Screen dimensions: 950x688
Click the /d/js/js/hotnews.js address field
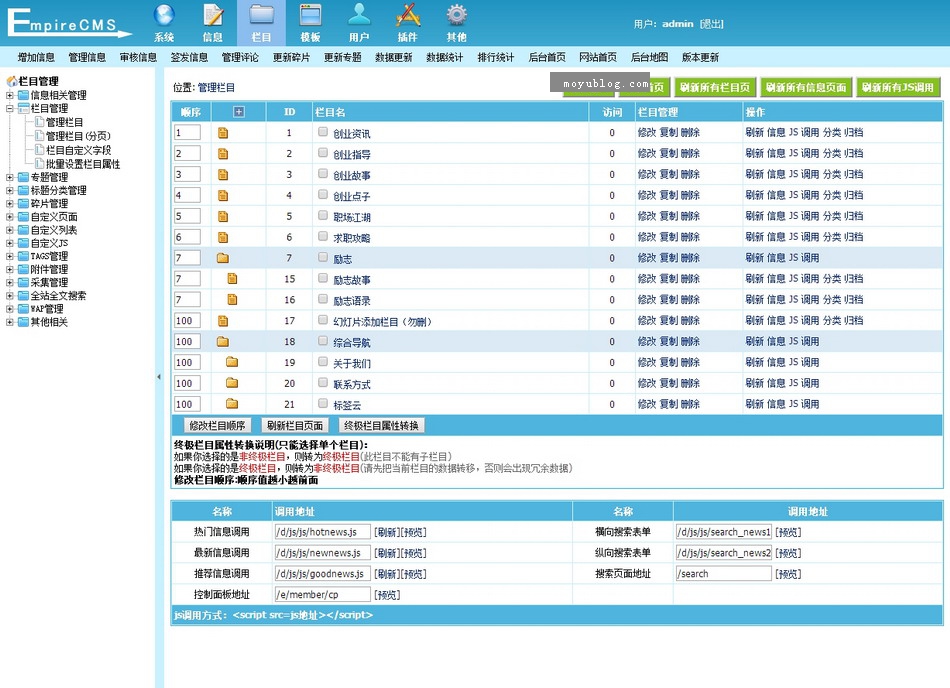pos(322,532)
